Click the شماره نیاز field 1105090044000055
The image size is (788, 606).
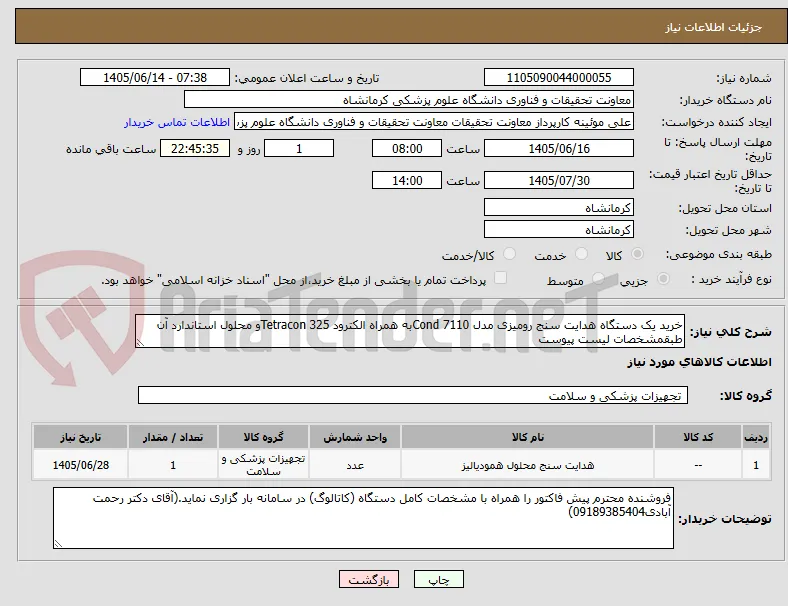pyautogui.click(x=559, y=77)
